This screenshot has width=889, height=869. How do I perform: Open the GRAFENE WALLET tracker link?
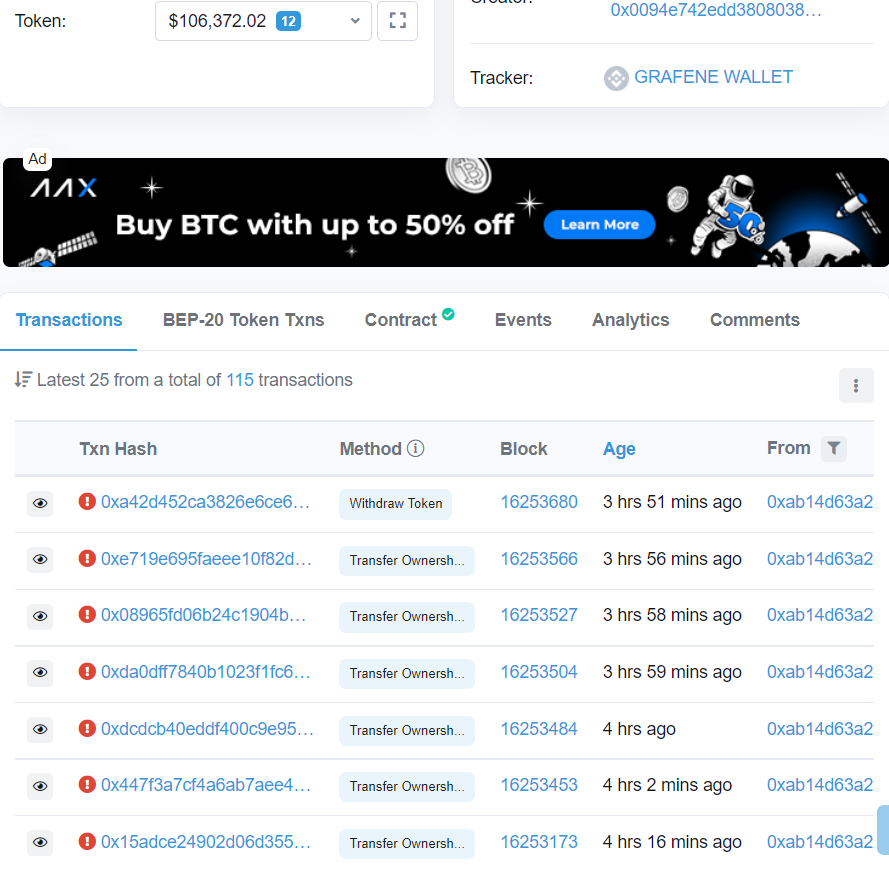[713, 77]
